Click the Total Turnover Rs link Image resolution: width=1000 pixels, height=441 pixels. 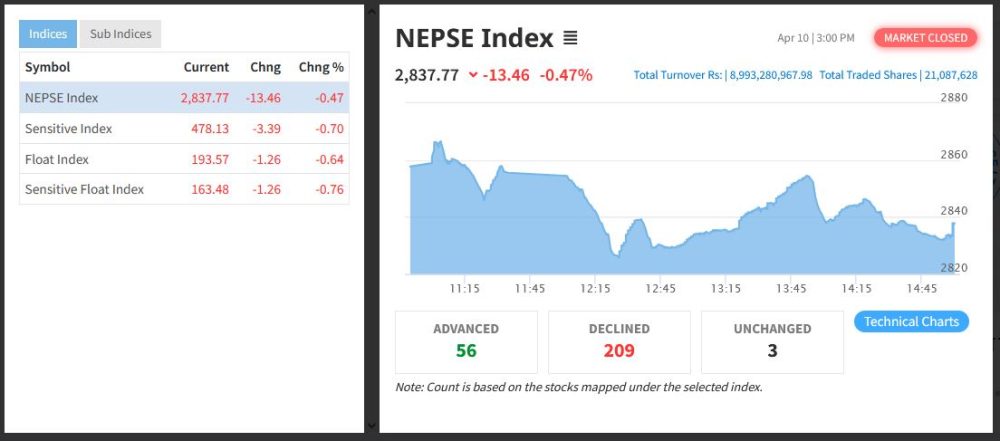click(x=723, y=75)
